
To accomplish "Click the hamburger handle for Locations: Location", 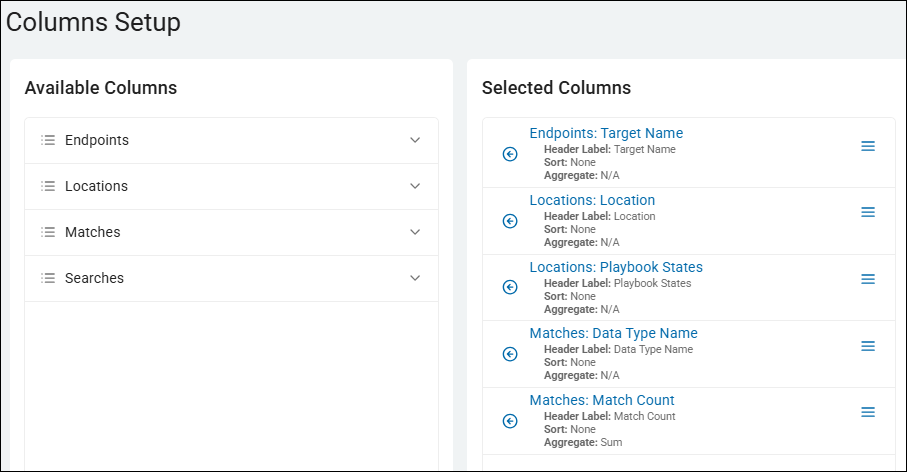I will click(x=868, y=212).
